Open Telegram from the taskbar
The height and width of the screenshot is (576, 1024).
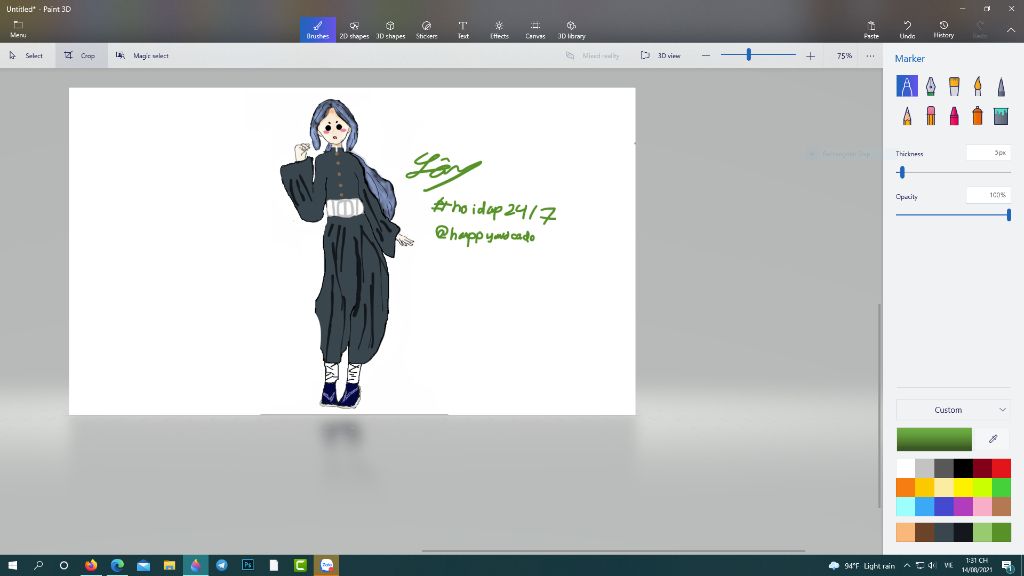(x=222, y=565)
